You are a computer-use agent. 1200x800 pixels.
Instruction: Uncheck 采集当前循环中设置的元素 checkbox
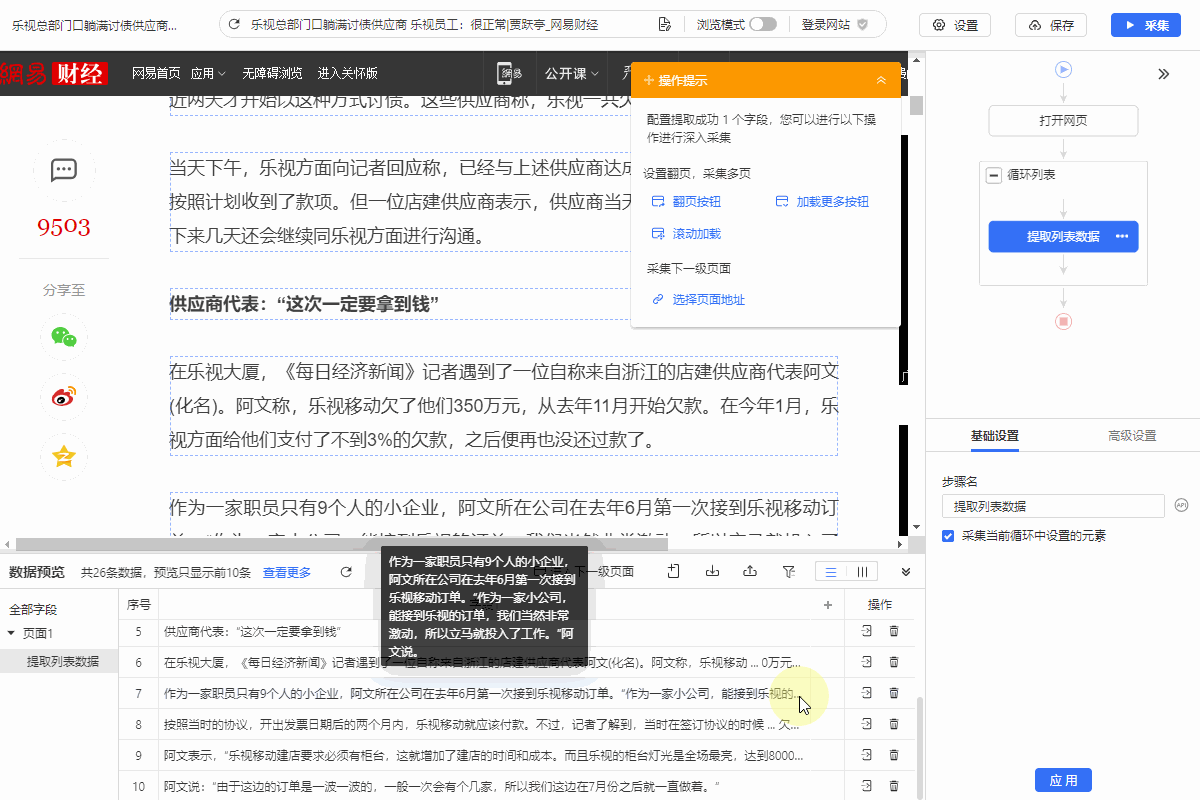[948, 536]
